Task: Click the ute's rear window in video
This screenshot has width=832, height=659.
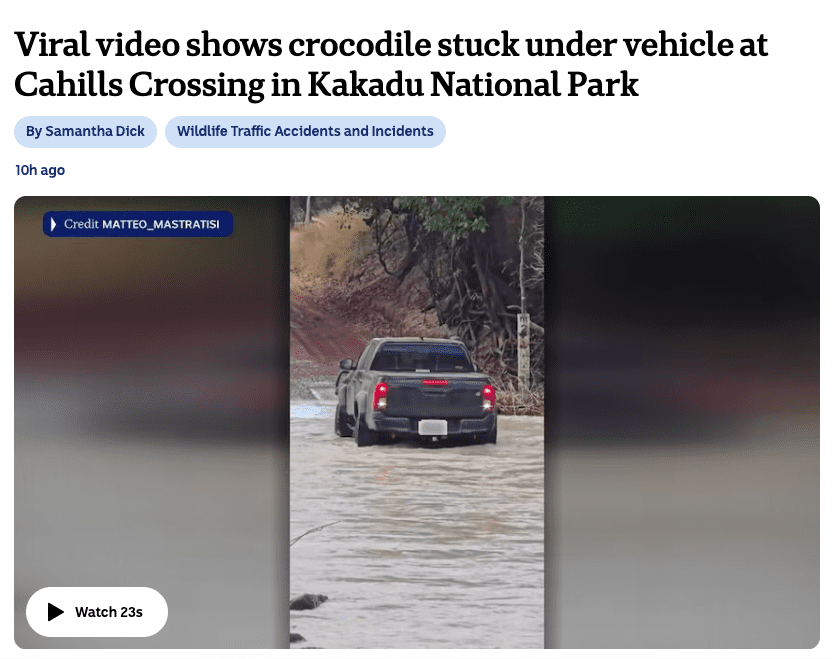Action: coord(422,357)
